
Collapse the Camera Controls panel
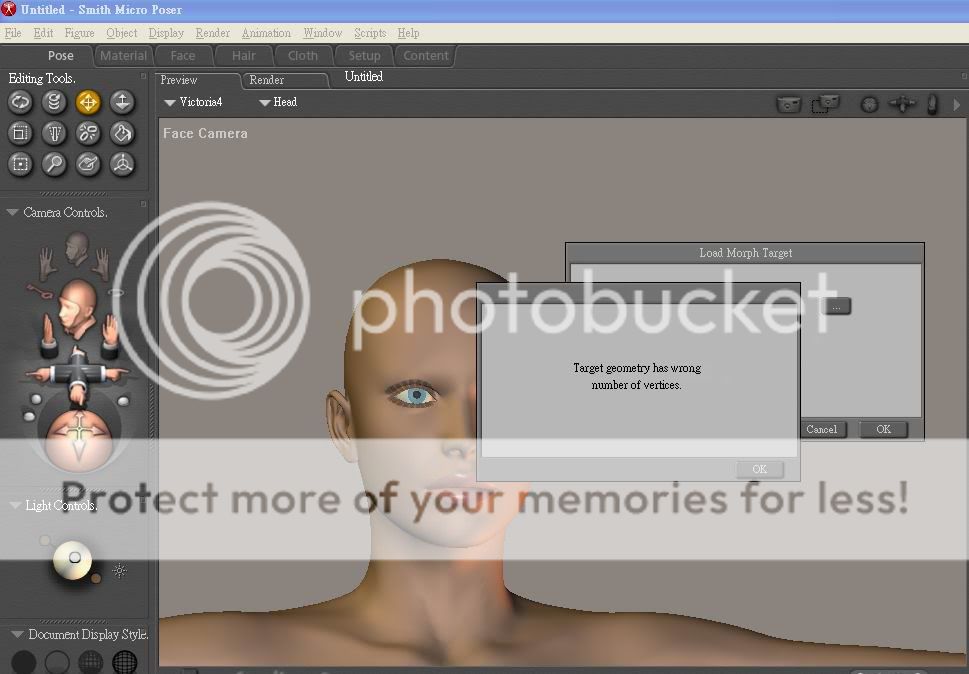pos(12,213)
